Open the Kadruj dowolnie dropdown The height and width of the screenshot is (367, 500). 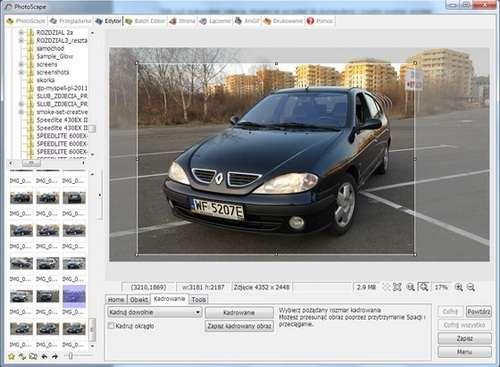[x=155, y=312]
